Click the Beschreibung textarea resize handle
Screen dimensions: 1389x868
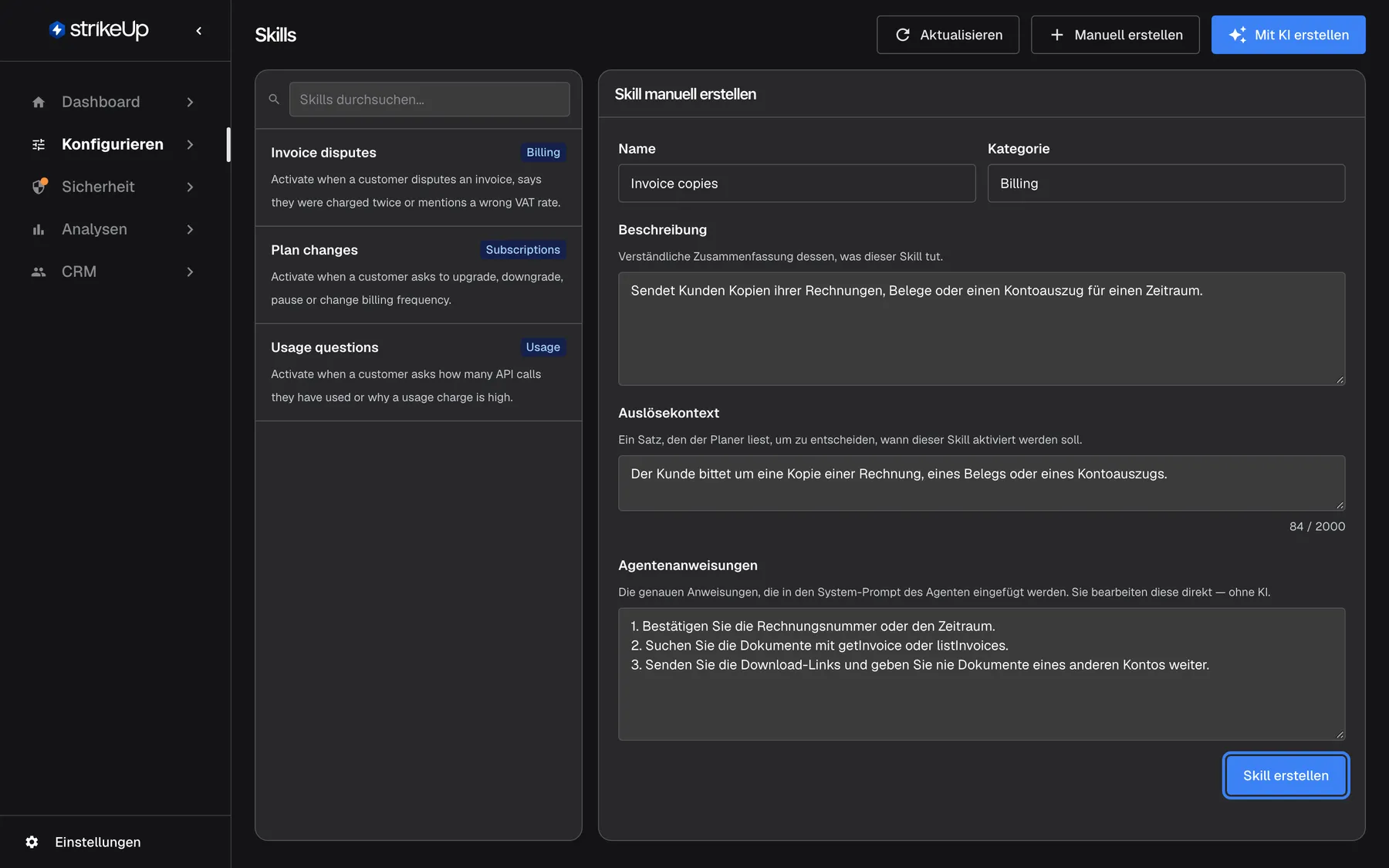click(x=1340, y=380)
